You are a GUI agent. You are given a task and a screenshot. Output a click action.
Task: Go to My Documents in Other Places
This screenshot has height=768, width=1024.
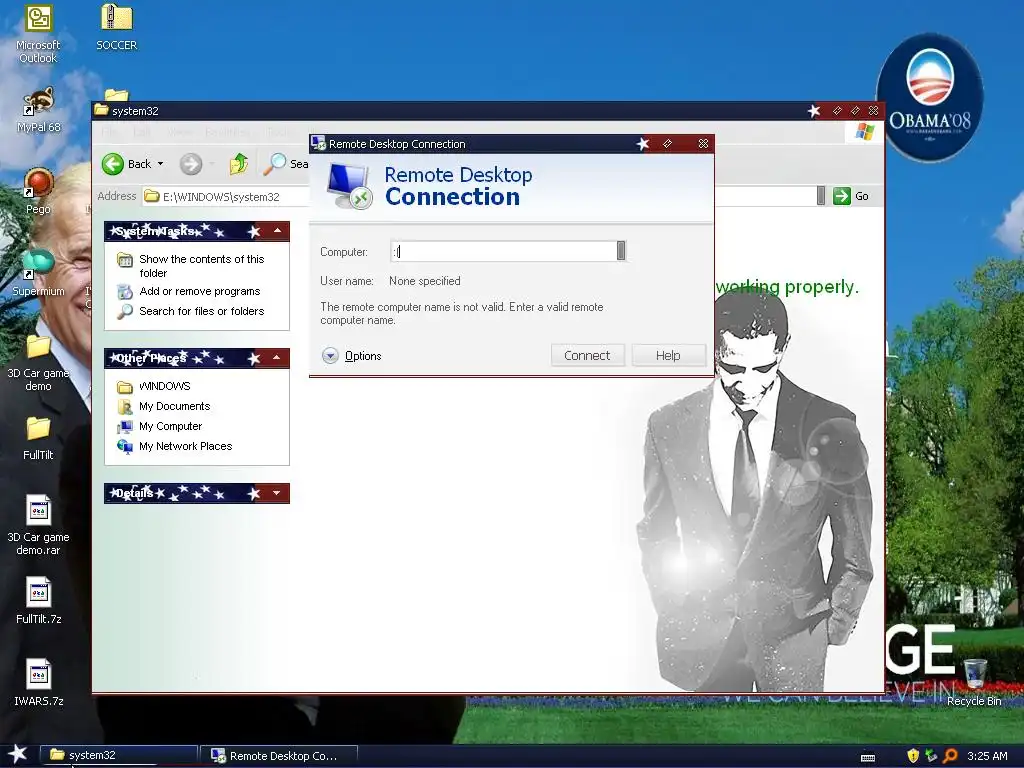pos(174,406)
